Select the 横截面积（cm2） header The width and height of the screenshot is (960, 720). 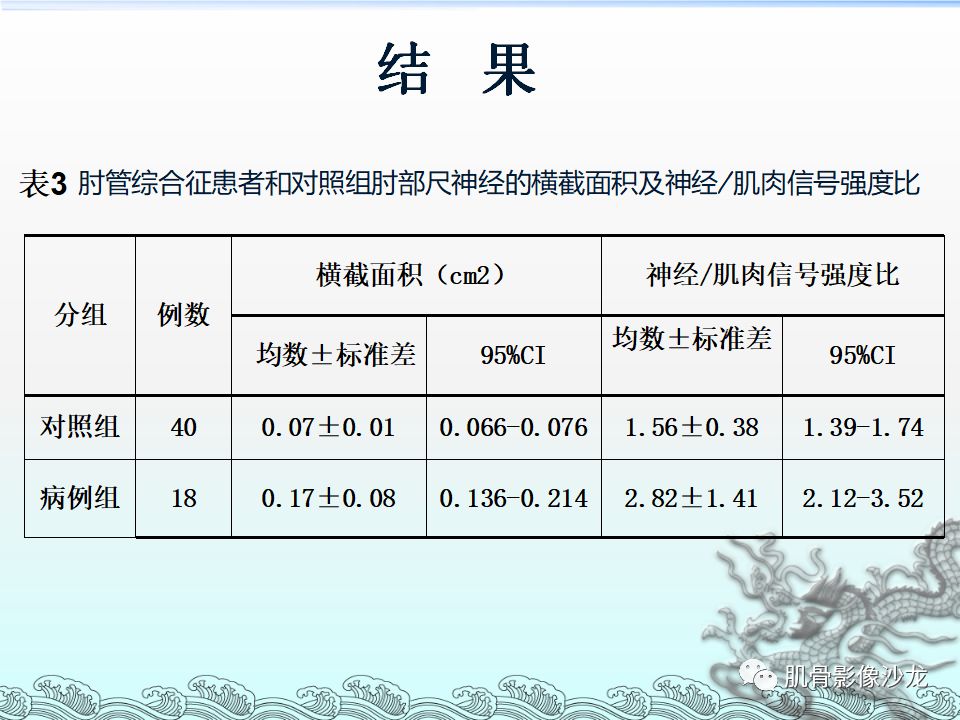(x=416, y=276)
